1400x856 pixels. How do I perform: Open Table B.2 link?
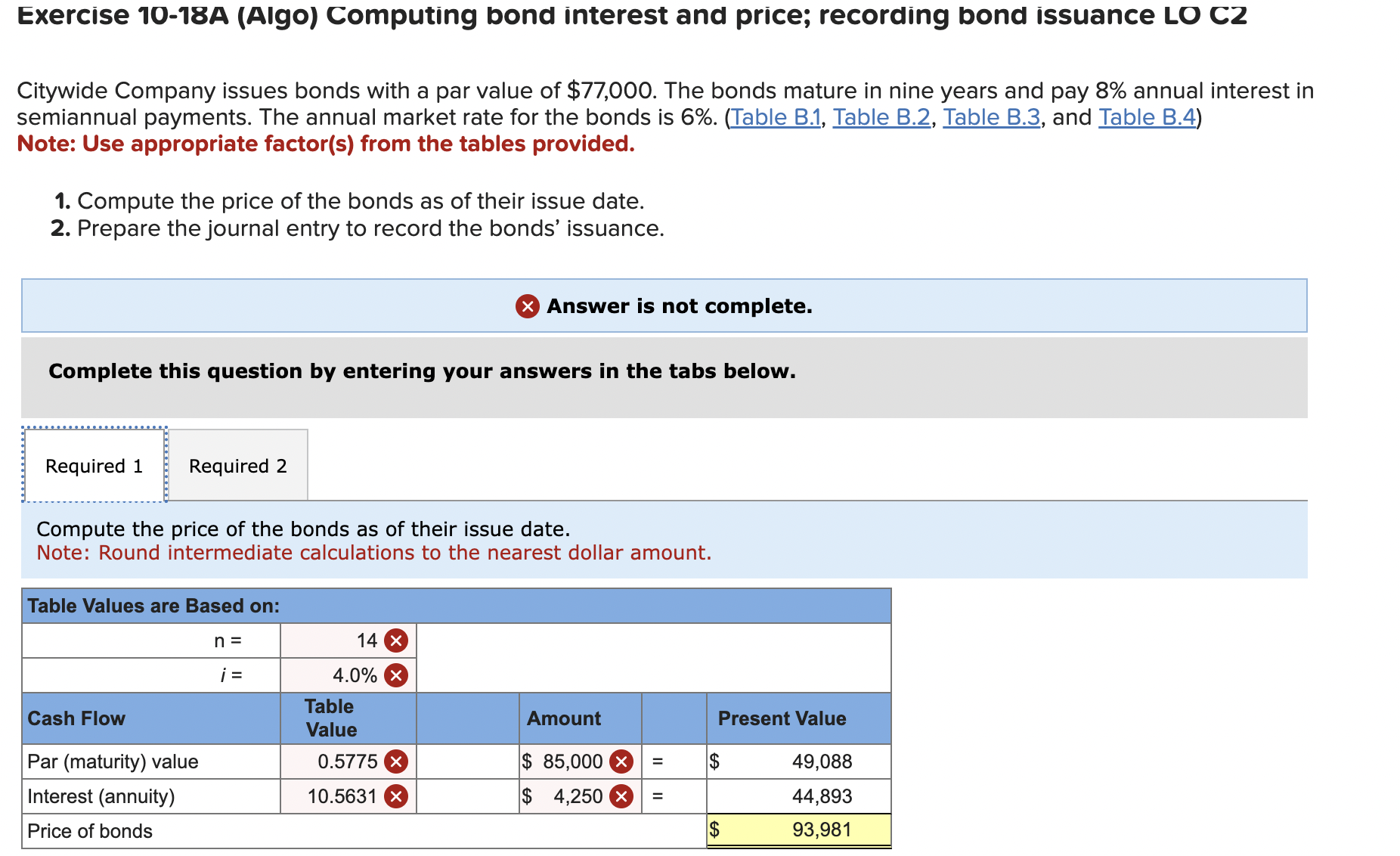(881, 116)
